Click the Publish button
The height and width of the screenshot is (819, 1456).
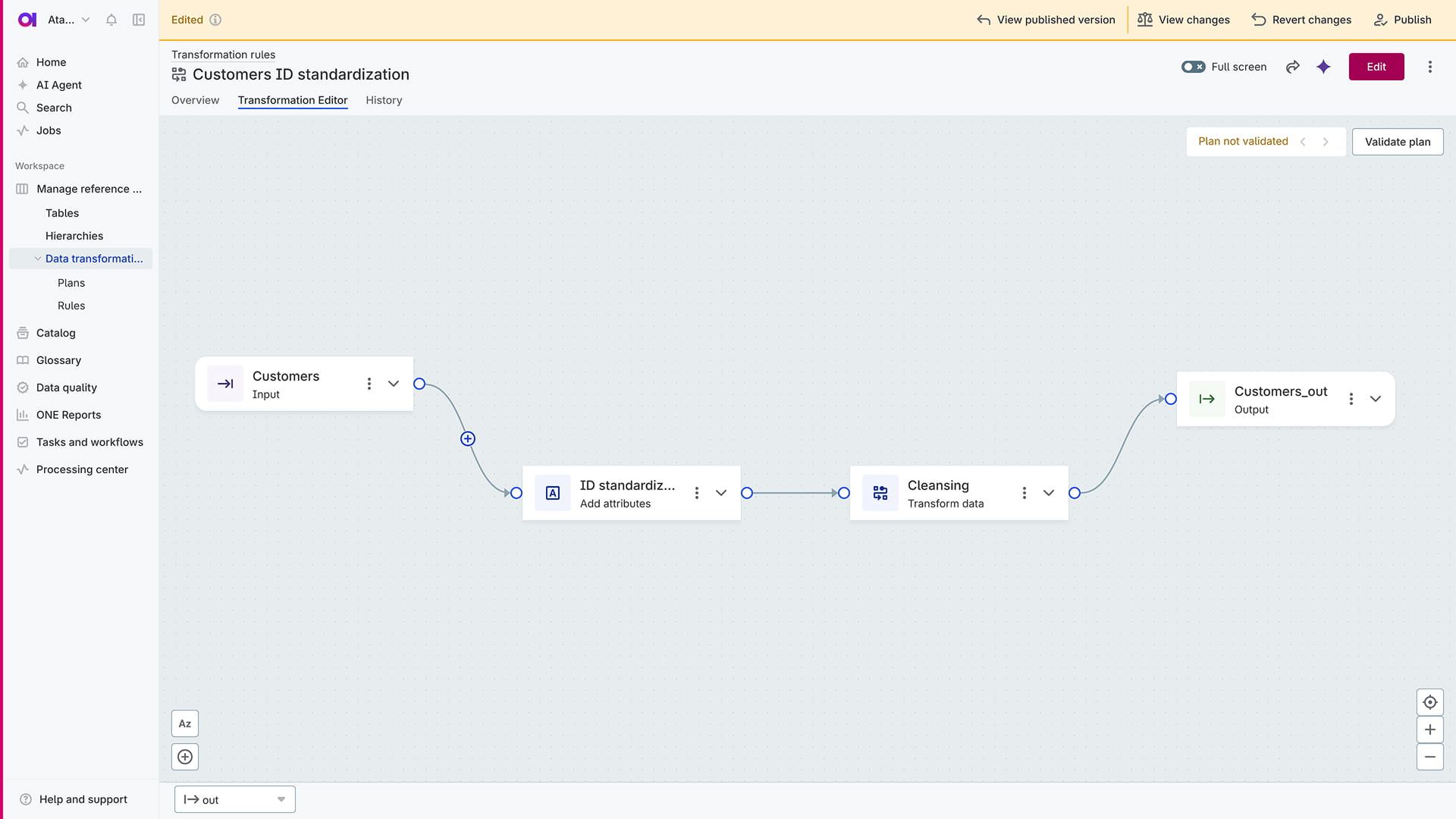[1402, 20]
